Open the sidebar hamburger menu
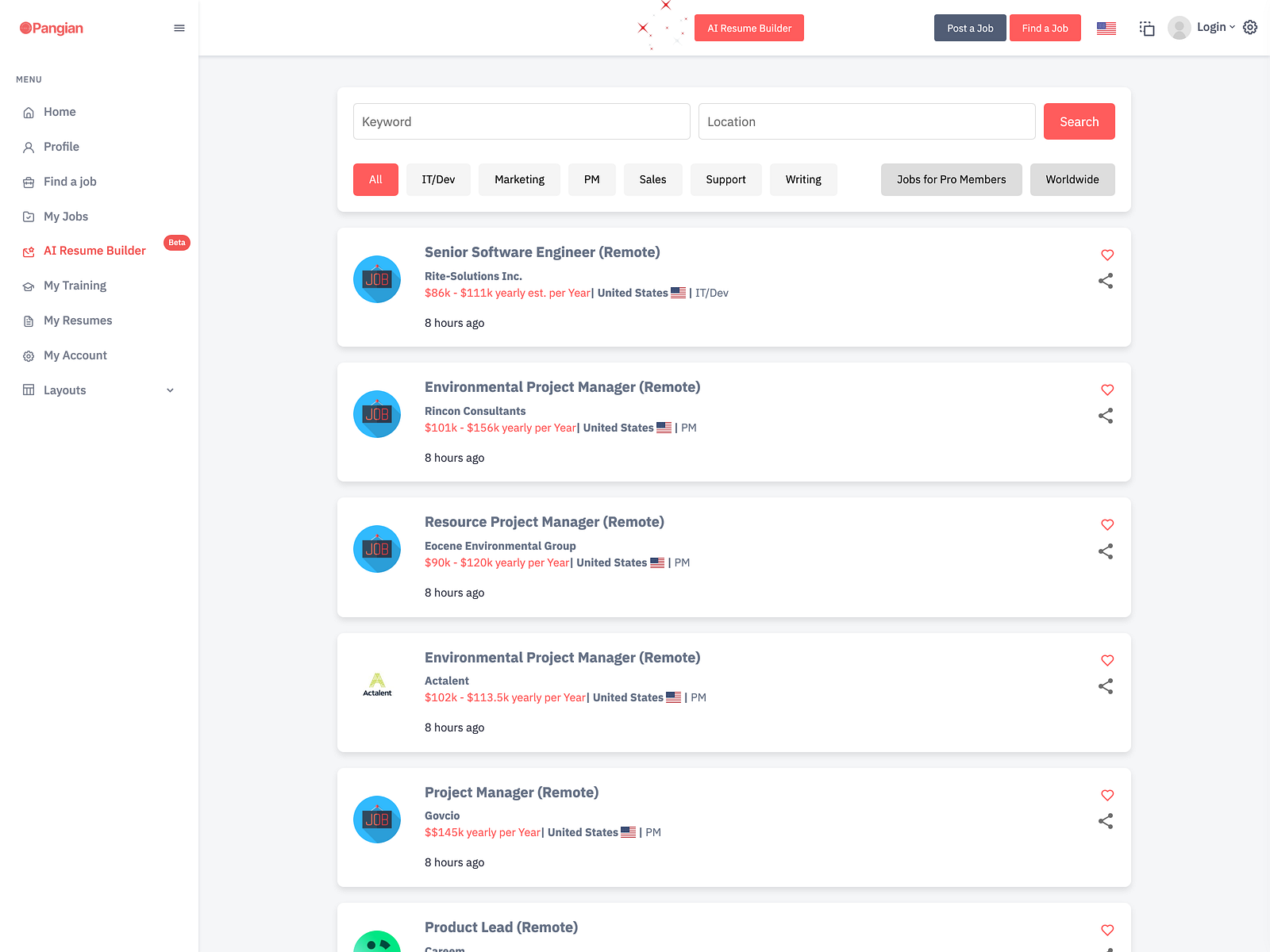 tap(179, 28)
